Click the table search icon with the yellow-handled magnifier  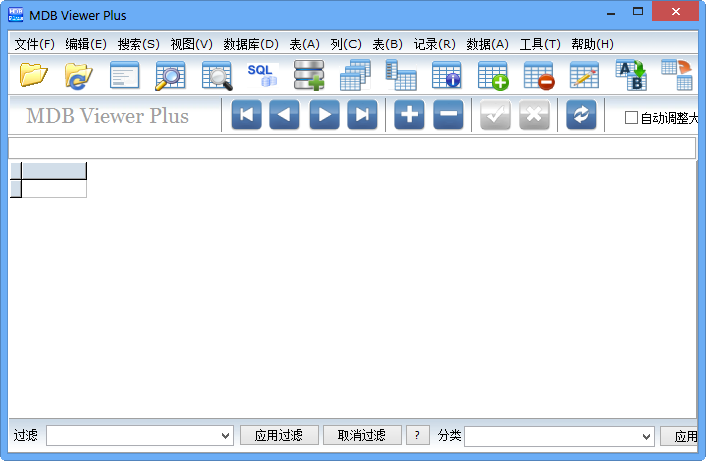pos(170,76)
